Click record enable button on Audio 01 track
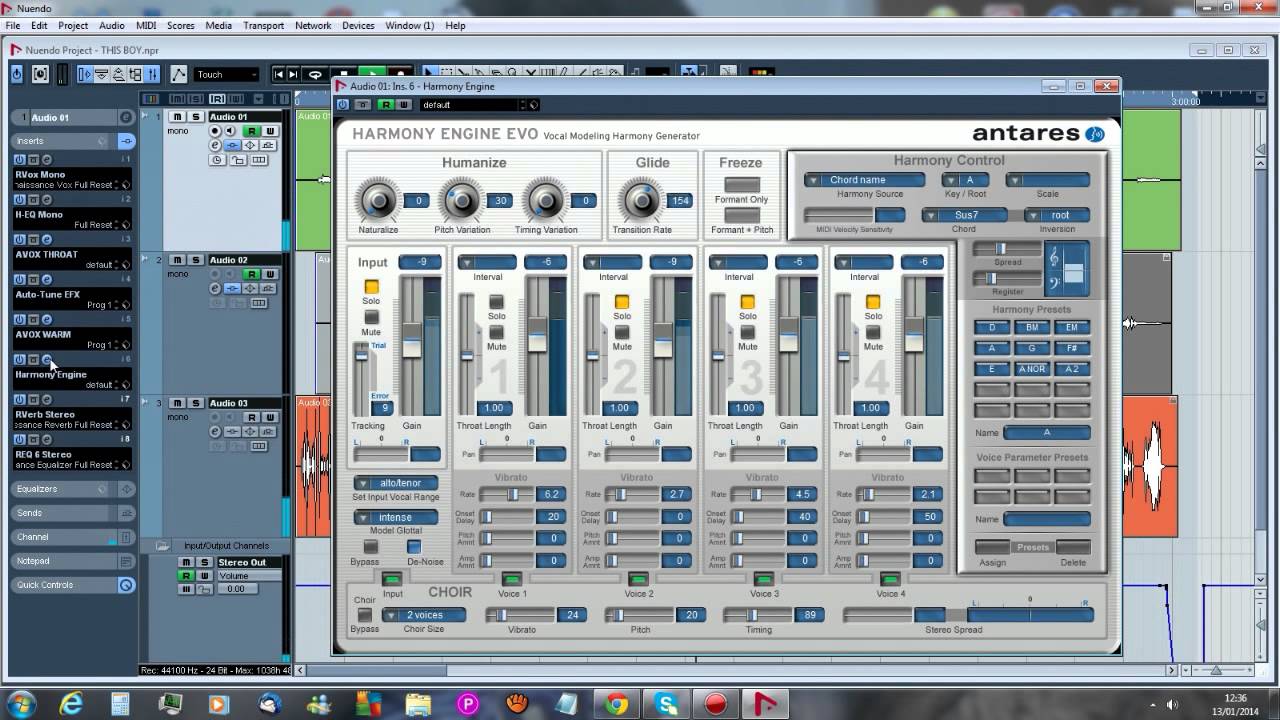1280x720 pixels. (x=215, y=131)
